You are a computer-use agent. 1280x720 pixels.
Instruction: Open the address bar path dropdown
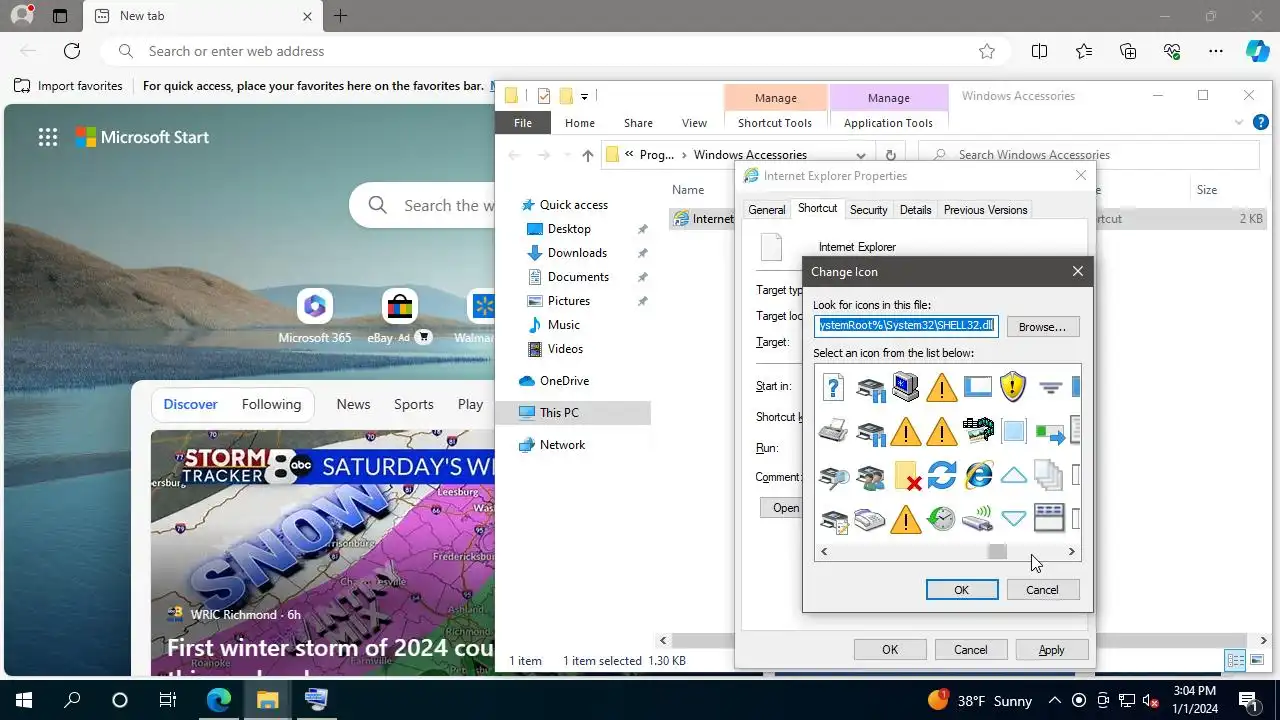(860, 155)
